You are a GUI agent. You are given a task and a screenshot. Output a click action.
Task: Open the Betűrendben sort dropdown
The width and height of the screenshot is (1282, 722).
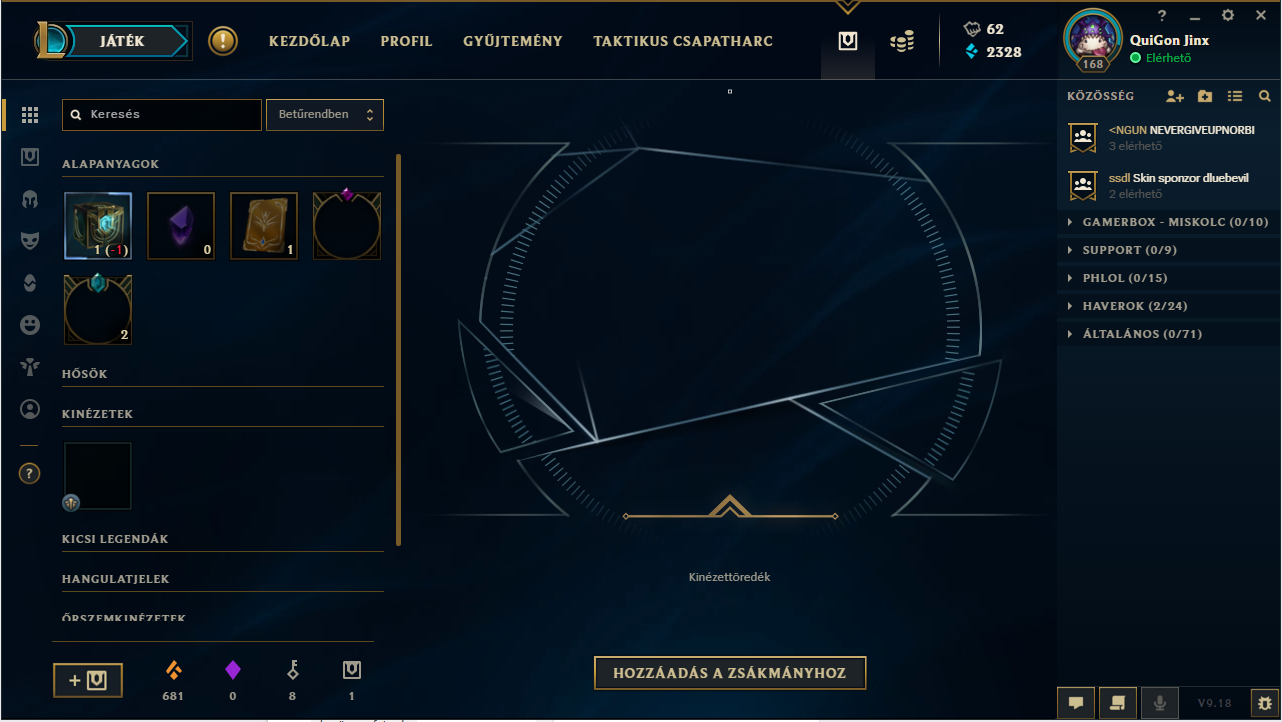(325, 115)
